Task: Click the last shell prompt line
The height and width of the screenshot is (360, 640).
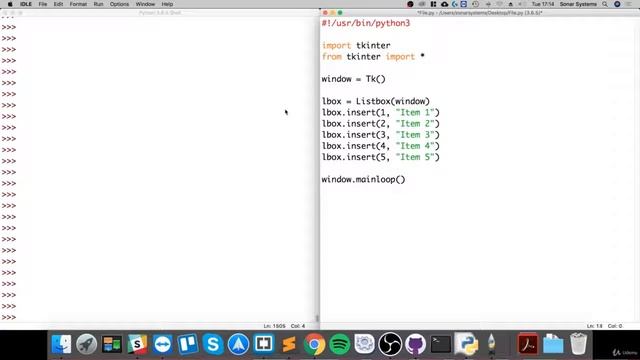Action: pyautogui.click(x=9, y=317)
